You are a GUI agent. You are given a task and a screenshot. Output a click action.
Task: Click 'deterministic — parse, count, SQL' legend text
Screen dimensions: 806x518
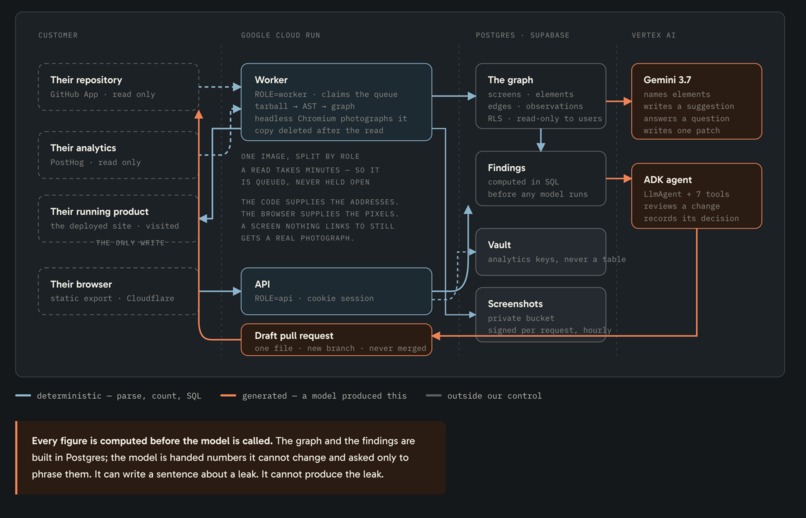coord(119,396)
